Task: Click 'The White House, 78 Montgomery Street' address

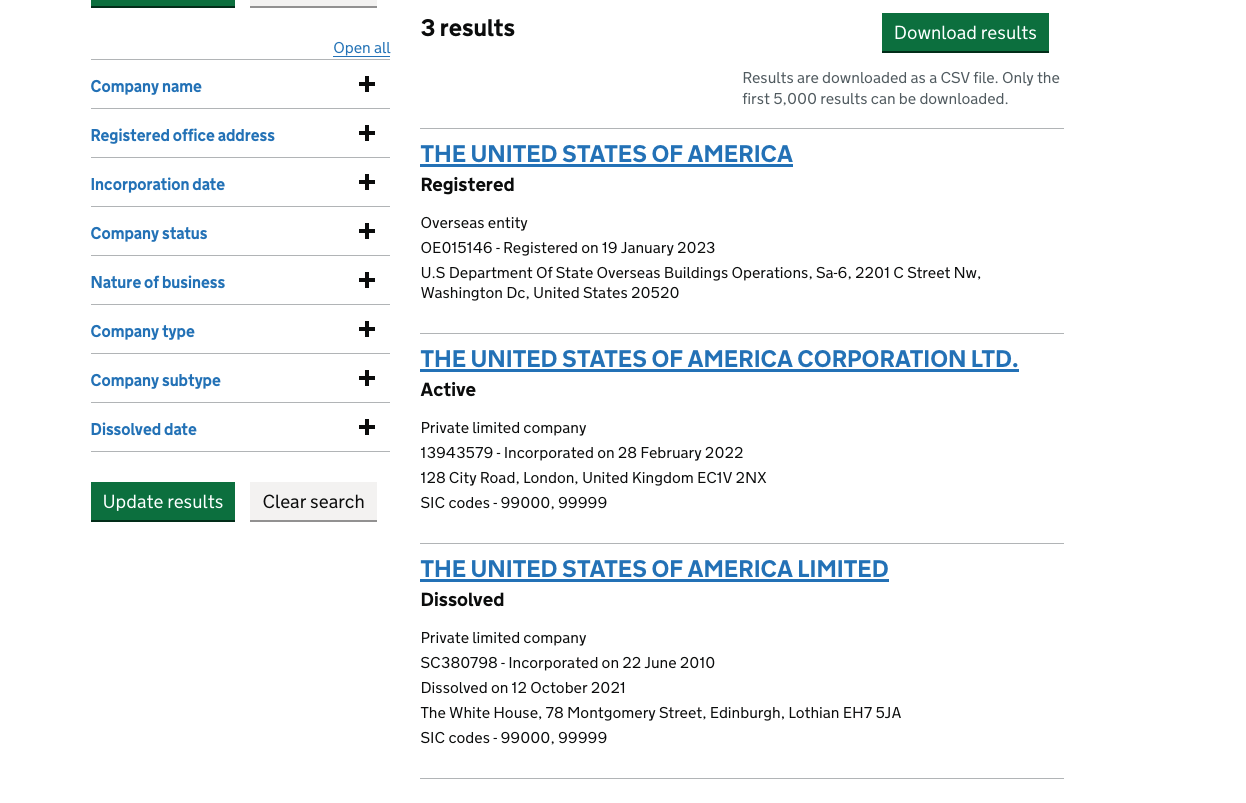Action: [661, 713]
